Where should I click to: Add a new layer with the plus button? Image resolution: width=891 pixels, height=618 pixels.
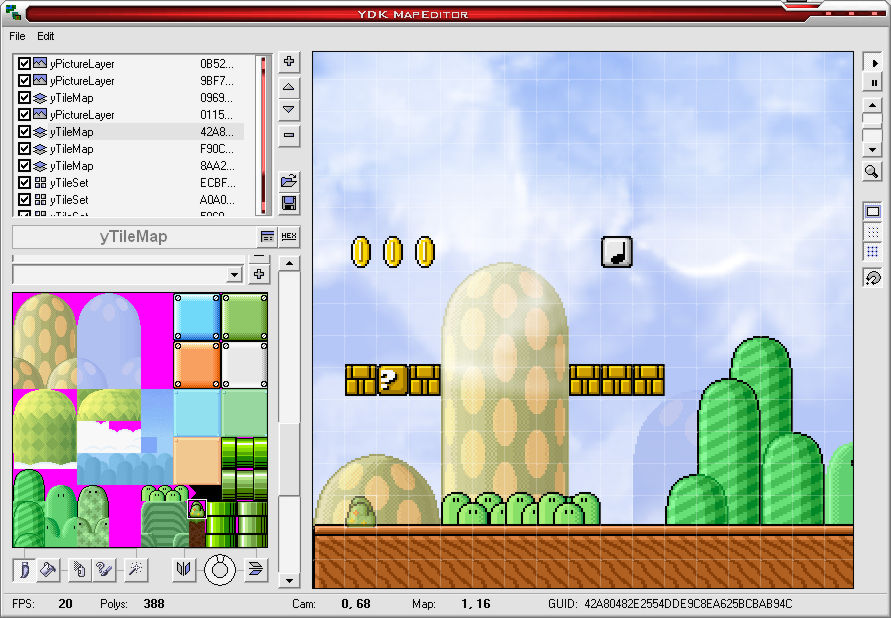pos(289,62)
